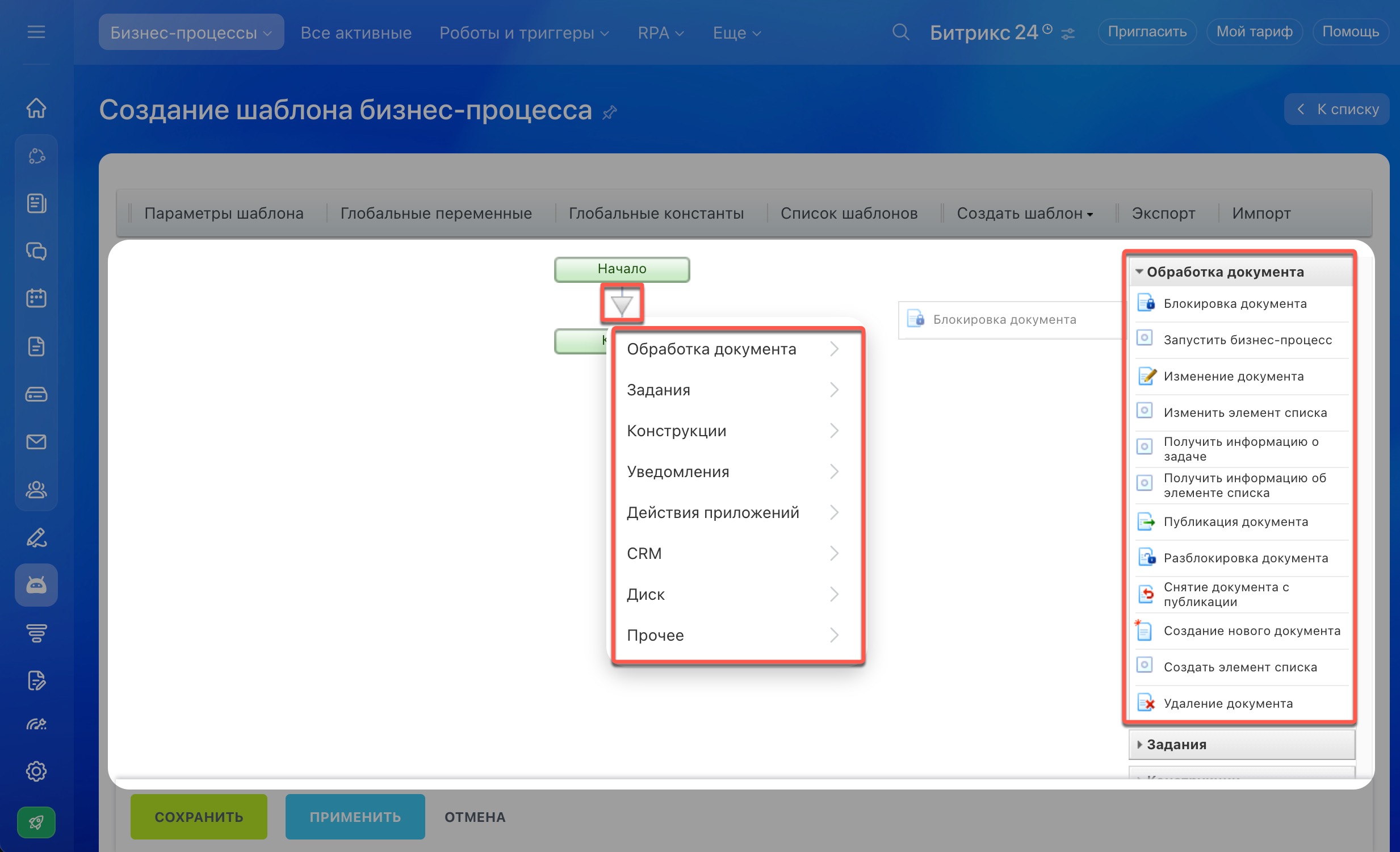Click the Bitrix24 settings sliders icon

[x=1068, y=34]
